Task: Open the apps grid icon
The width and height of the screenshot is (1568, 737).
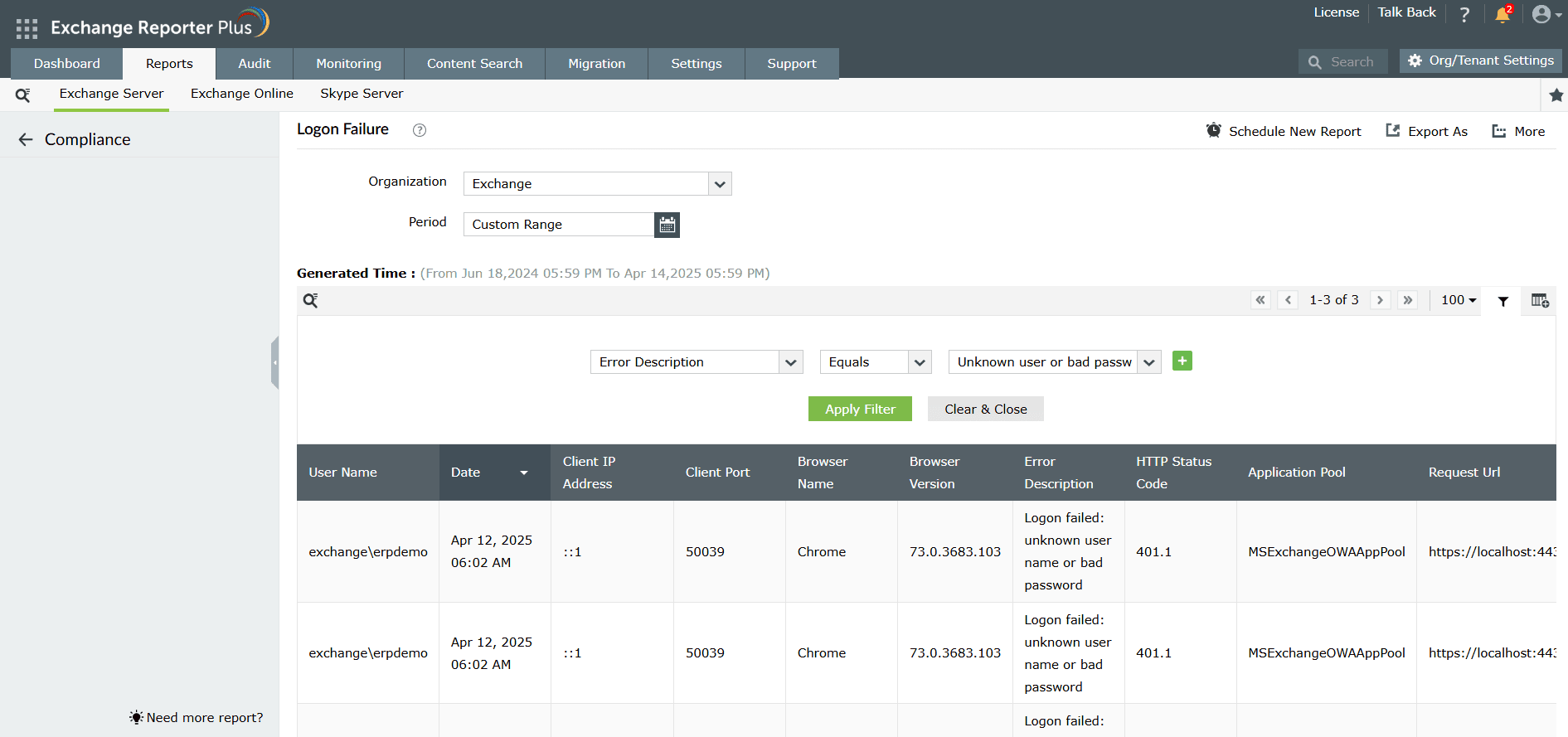Action: (27, 29)
